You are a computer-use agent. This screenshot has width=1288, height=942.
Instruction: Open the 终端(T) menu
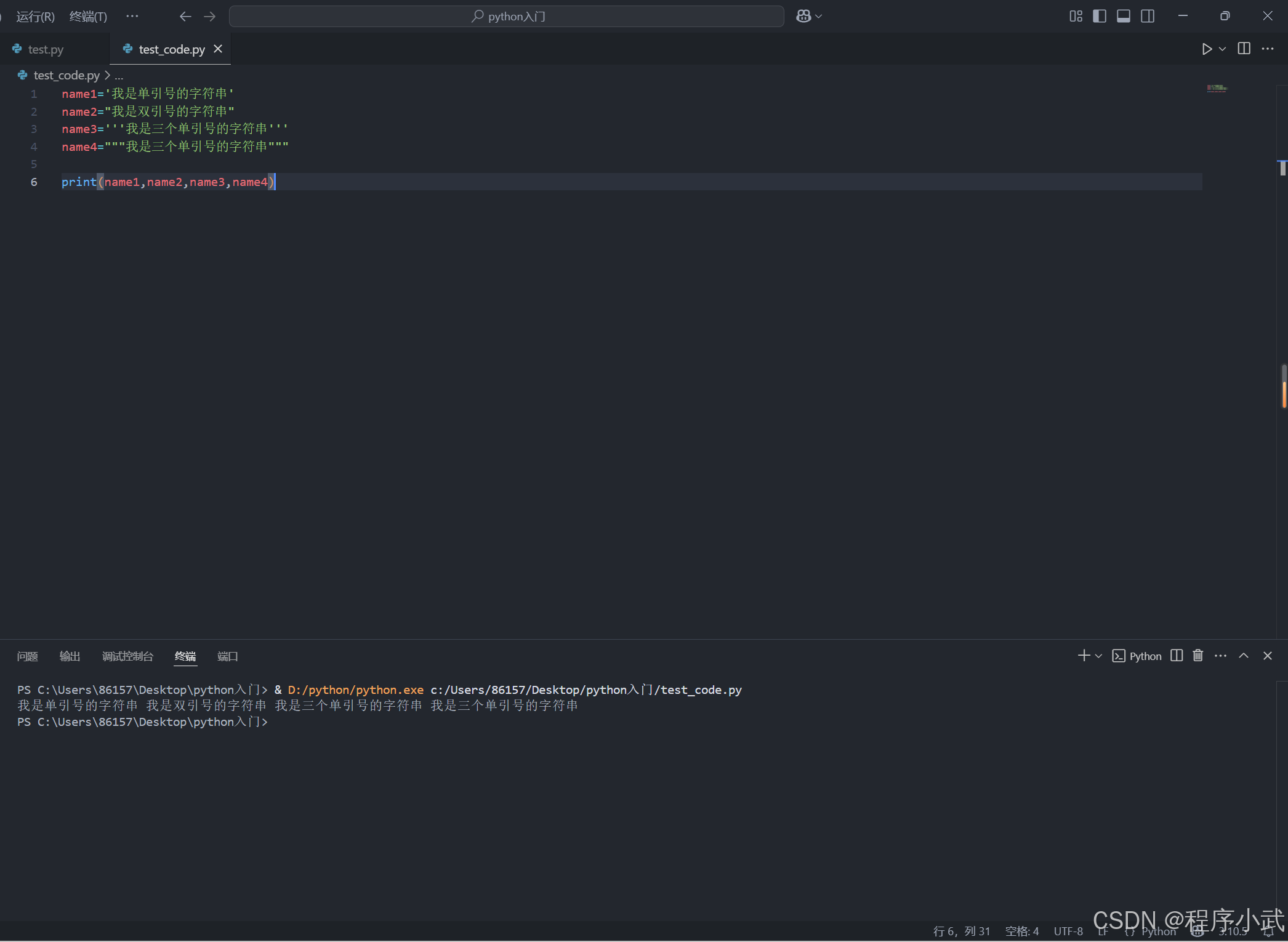coord(88,17)
